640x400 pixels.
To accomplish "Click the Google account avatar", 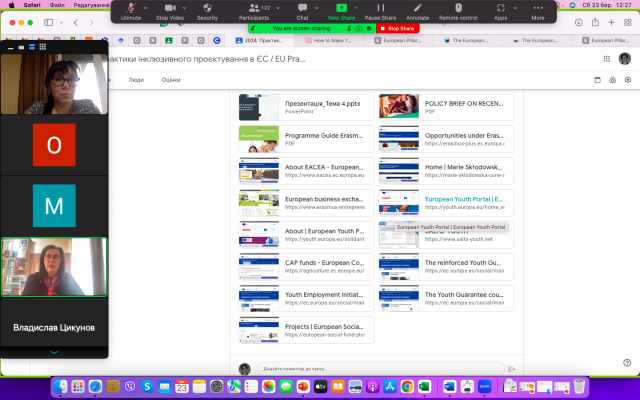I will click(x=624, y=59).
